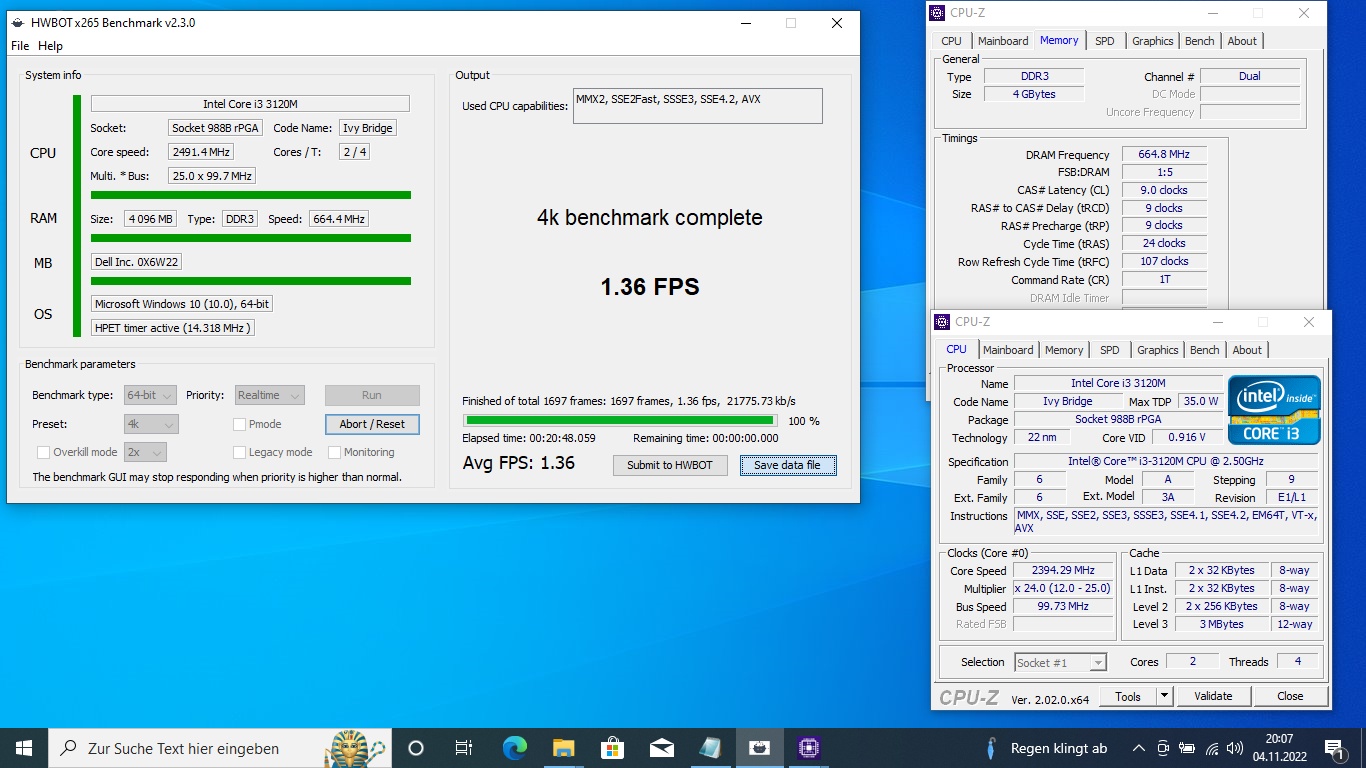Viewport: 1366px width, 768px height.
Task: Open Task View from the taskbar
Action: point(464,748)
